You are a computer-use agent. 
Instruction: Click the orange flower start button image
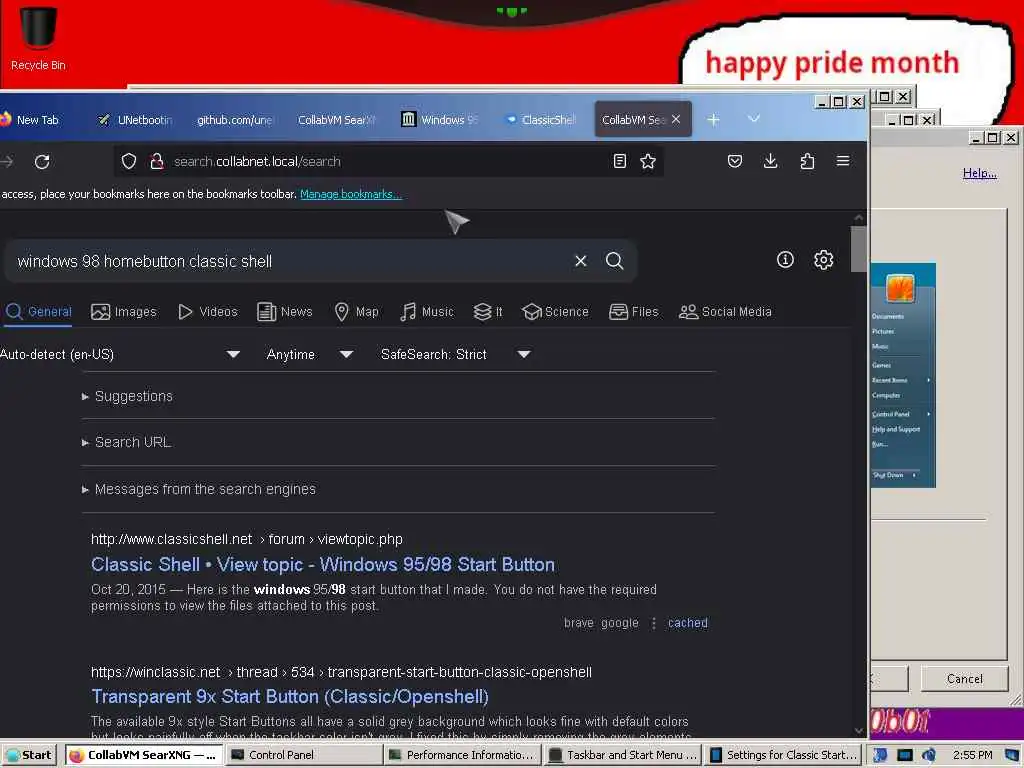(x=900, y=287)
